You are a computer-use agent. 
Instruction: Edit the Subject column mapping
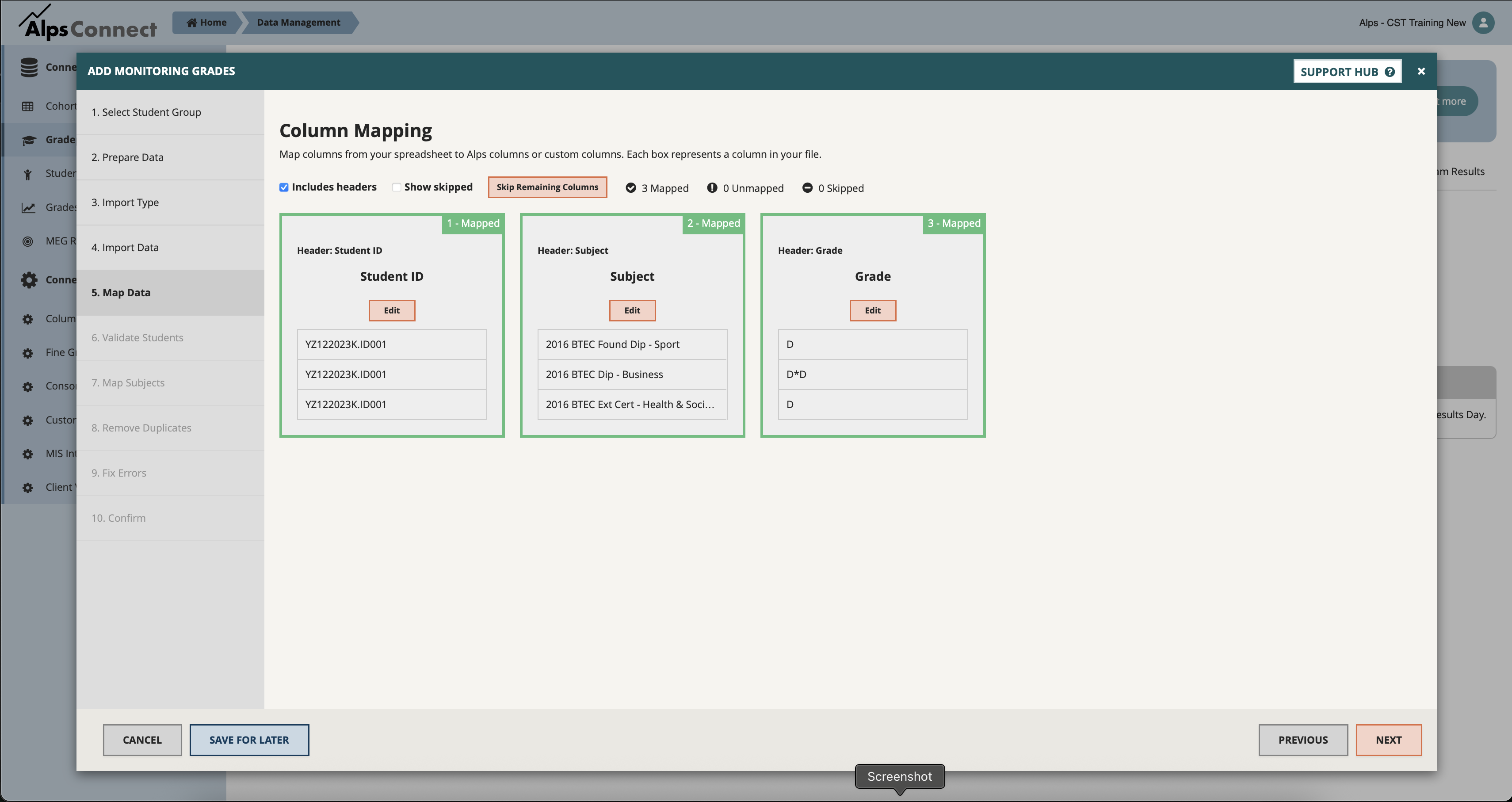(x=632, y=310)
